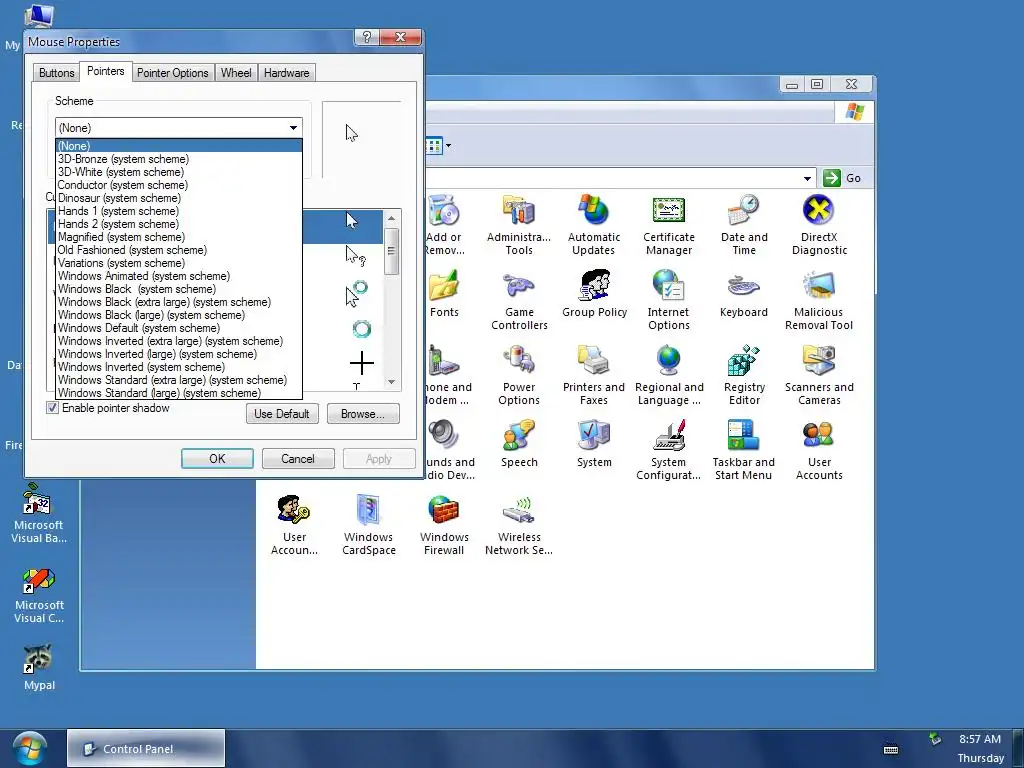
Task: Open Mypal desktop shortcut
Action: tap(39, 667)
